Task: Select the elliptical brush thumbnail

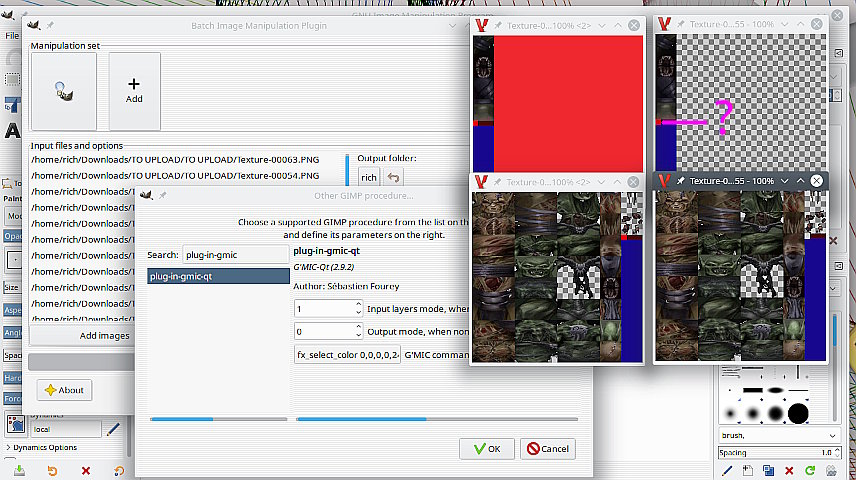Action: [775, 390]
